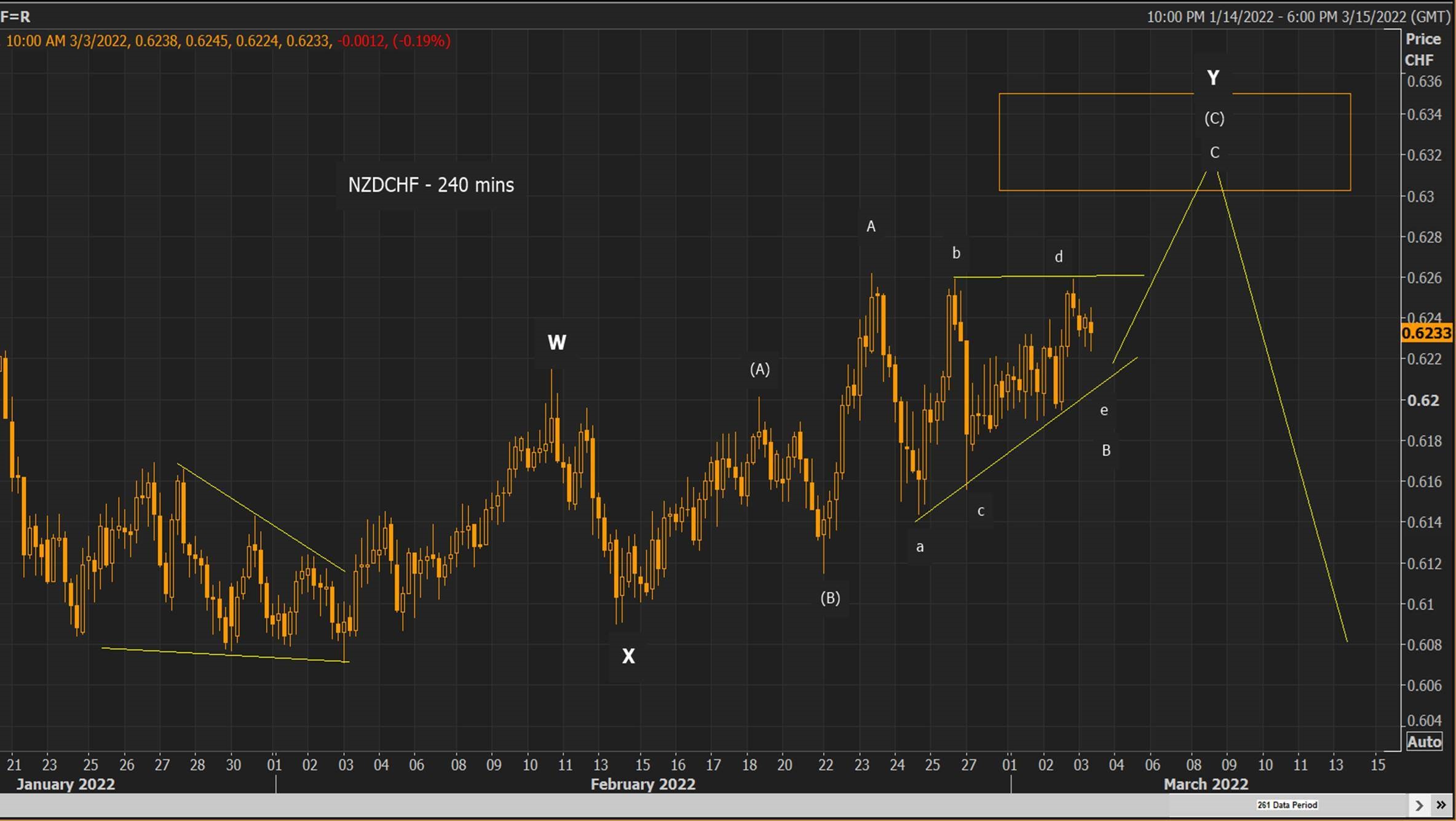Click the OHLC data readout line
This screenshot has height=821, width=1456.
pyautogui.click(x=228, y=41)
